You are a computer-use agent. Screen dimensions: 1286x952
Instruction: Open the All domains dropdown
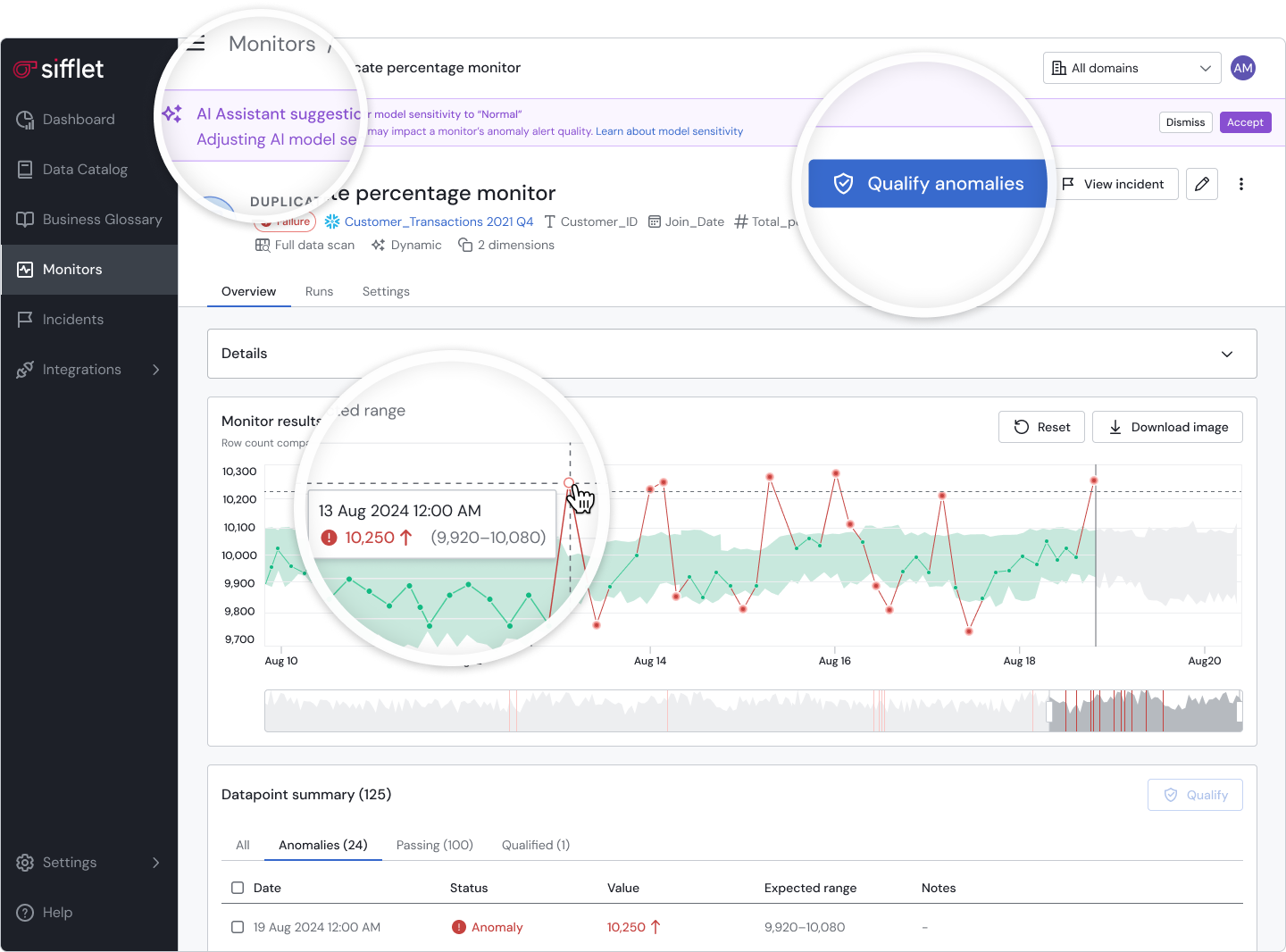(1132, 68)
